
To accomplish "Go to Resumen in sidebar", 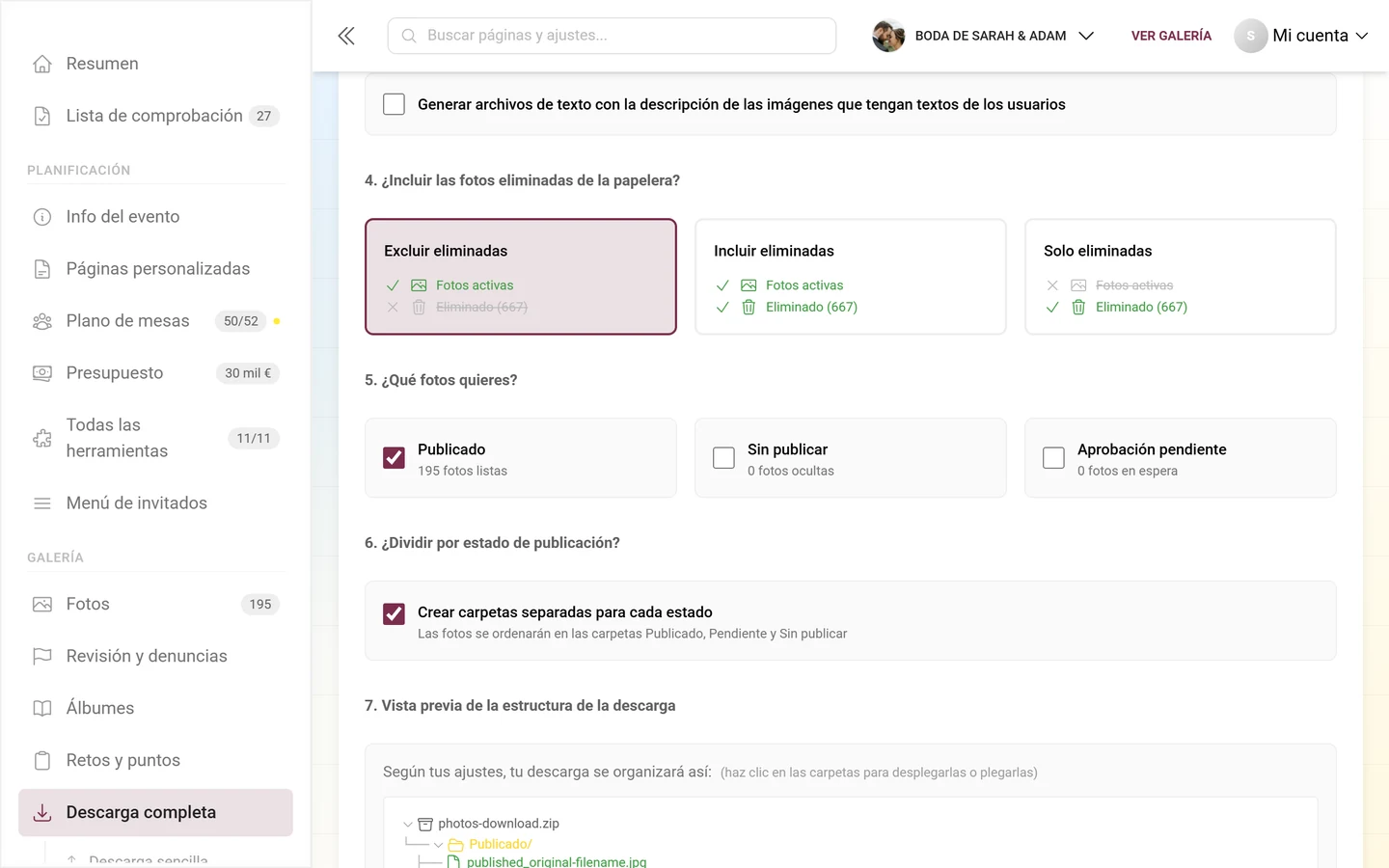I will [155, 64].
